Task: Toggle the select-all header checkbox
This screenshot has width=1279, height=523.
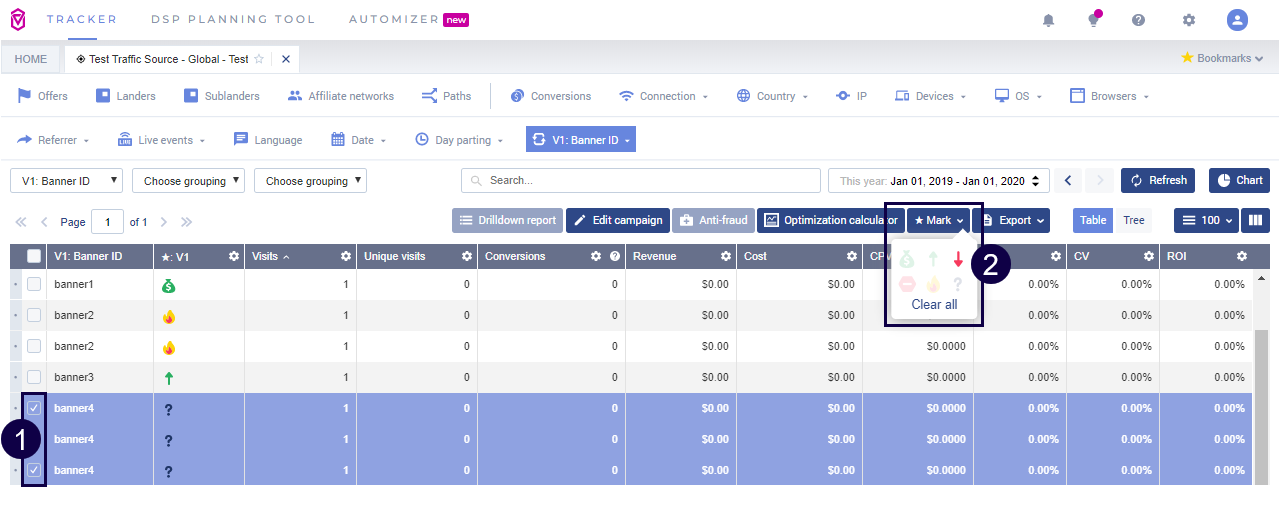Action: click(34, 257)
